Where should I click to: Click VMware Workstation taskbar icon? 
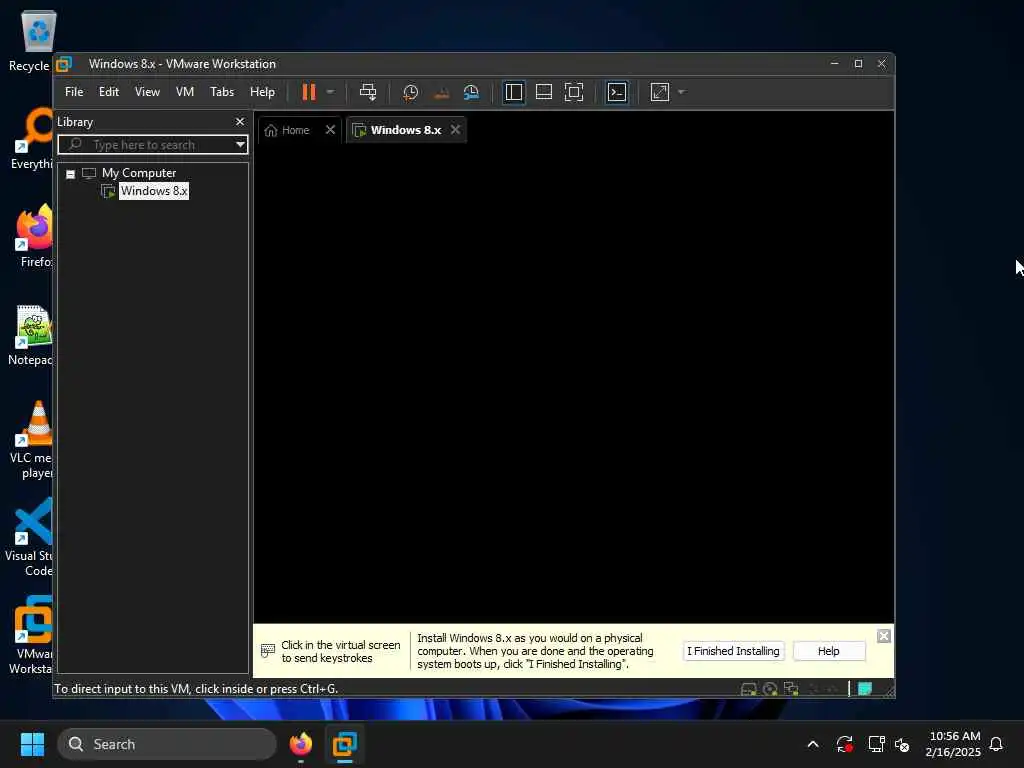[345, 744]
